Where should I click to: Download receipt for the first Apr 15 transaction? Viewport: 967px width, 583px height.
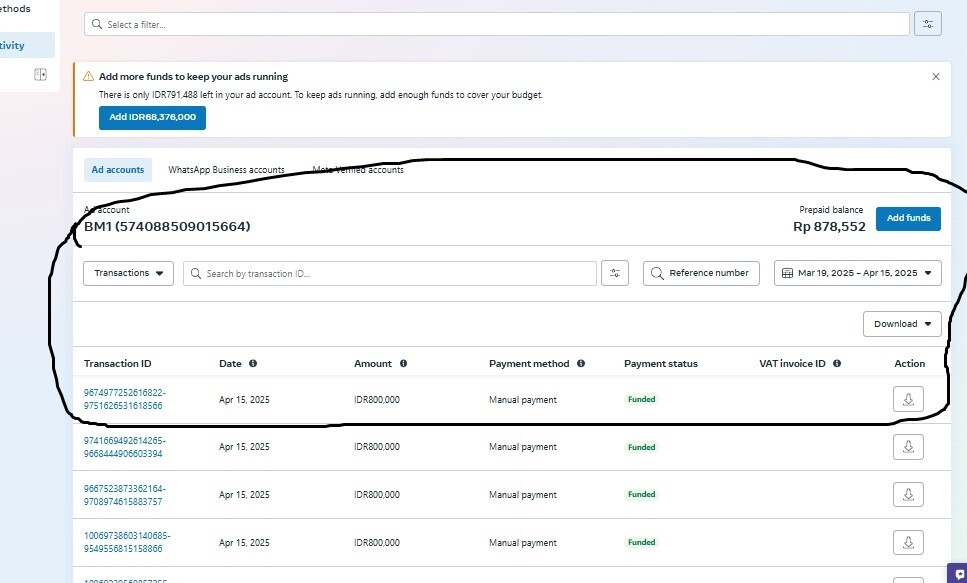(x=908, y=399)
